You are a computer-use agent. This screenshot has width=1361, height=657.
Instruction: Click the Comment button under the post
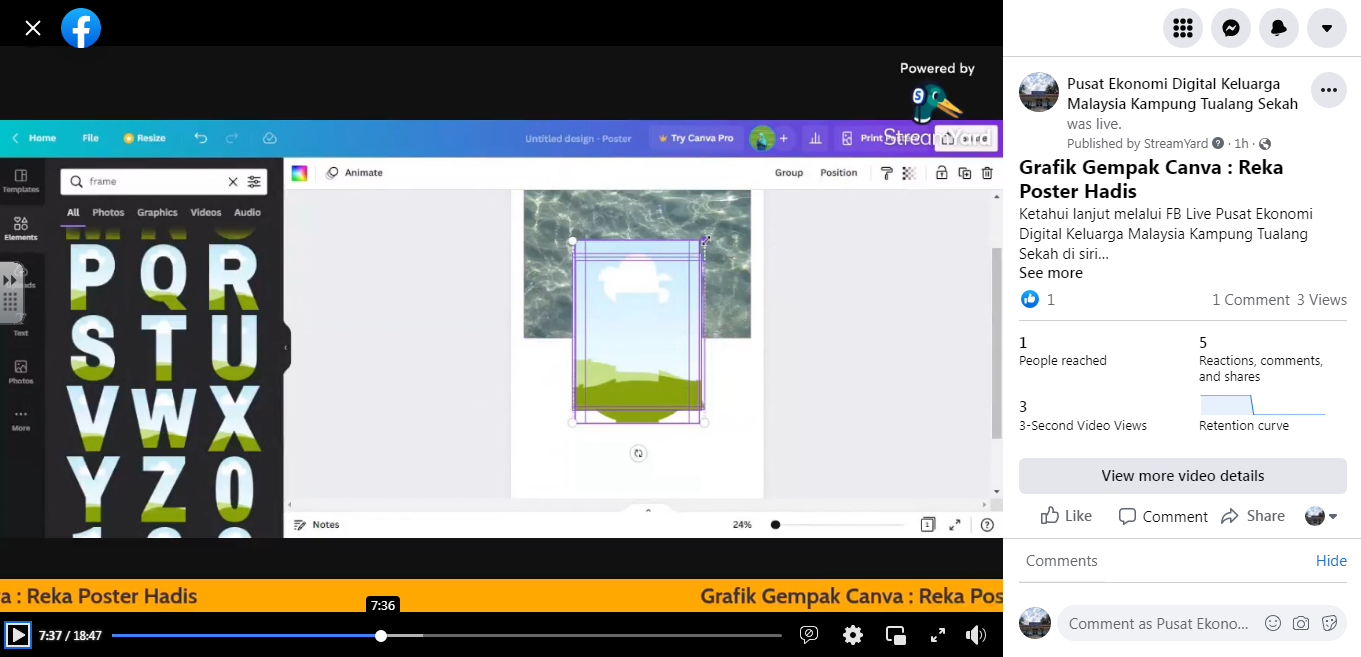tap(1163, 516)
